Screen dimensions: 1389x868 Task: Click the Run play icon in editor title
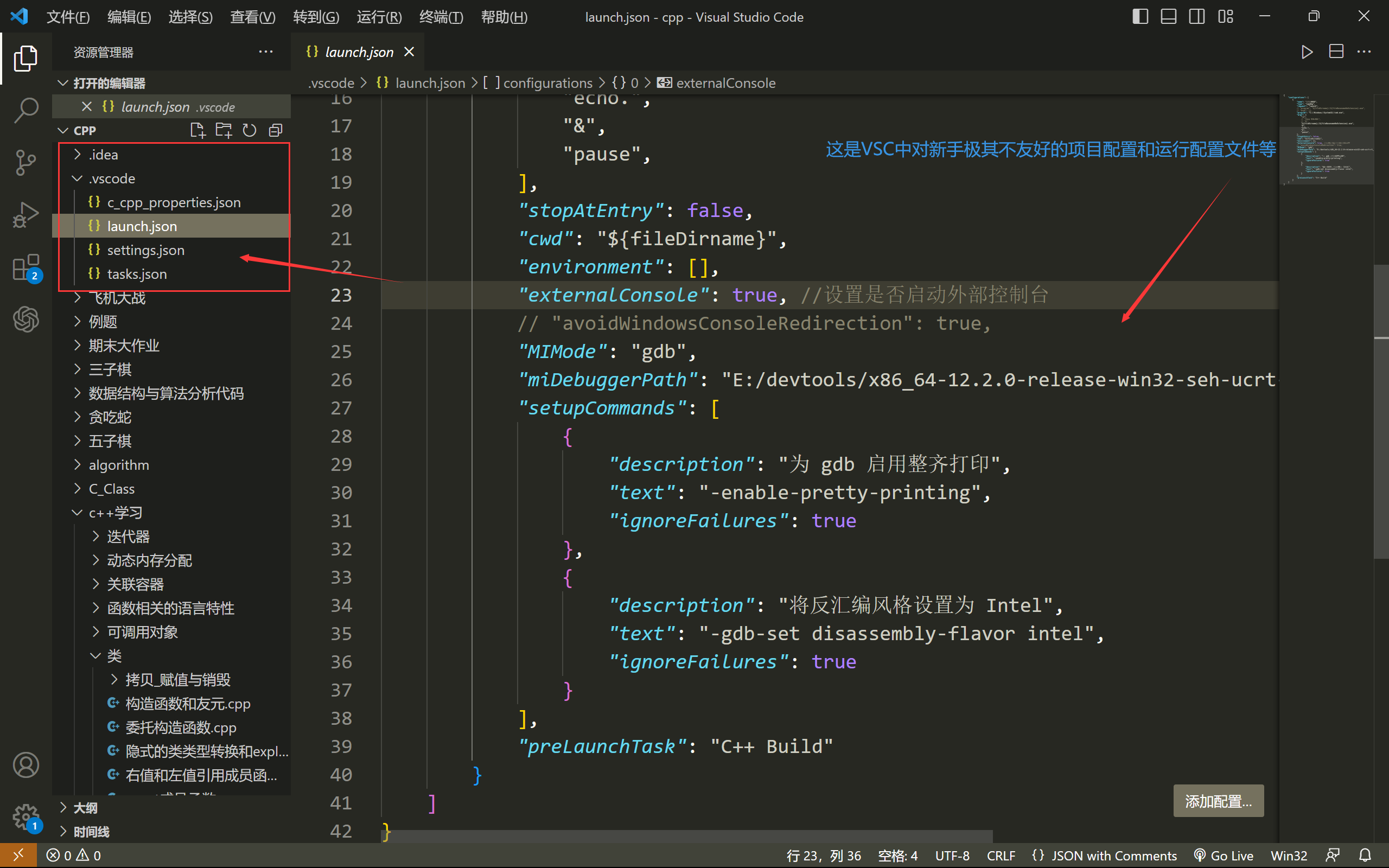[1307, 52]
